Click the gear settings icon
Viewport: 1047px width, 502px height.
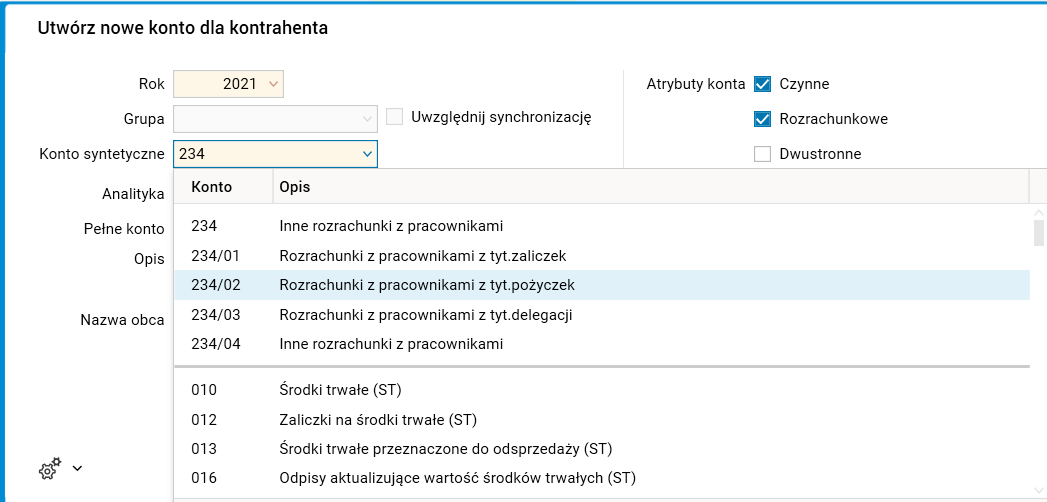click(x=50, y=467)
